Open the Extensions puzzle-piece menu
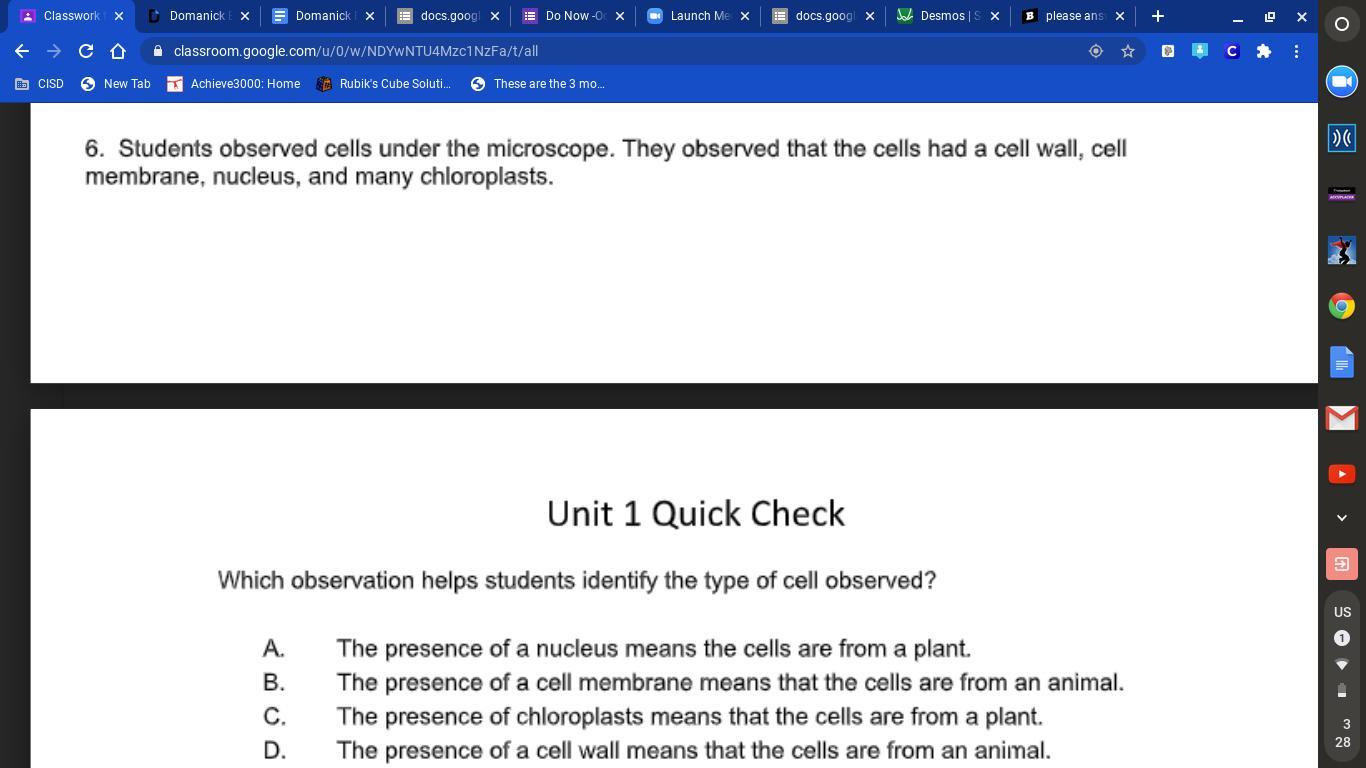 point(1264,51)
